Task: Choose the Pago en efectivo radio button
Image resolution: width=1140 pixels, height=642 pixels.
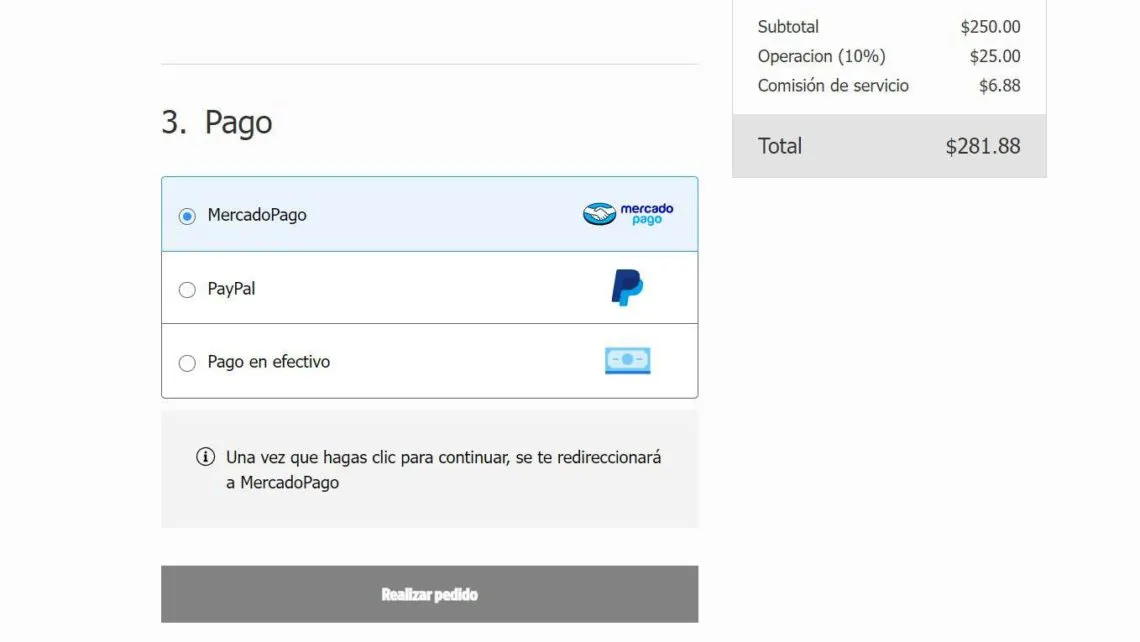Action: 187,363
